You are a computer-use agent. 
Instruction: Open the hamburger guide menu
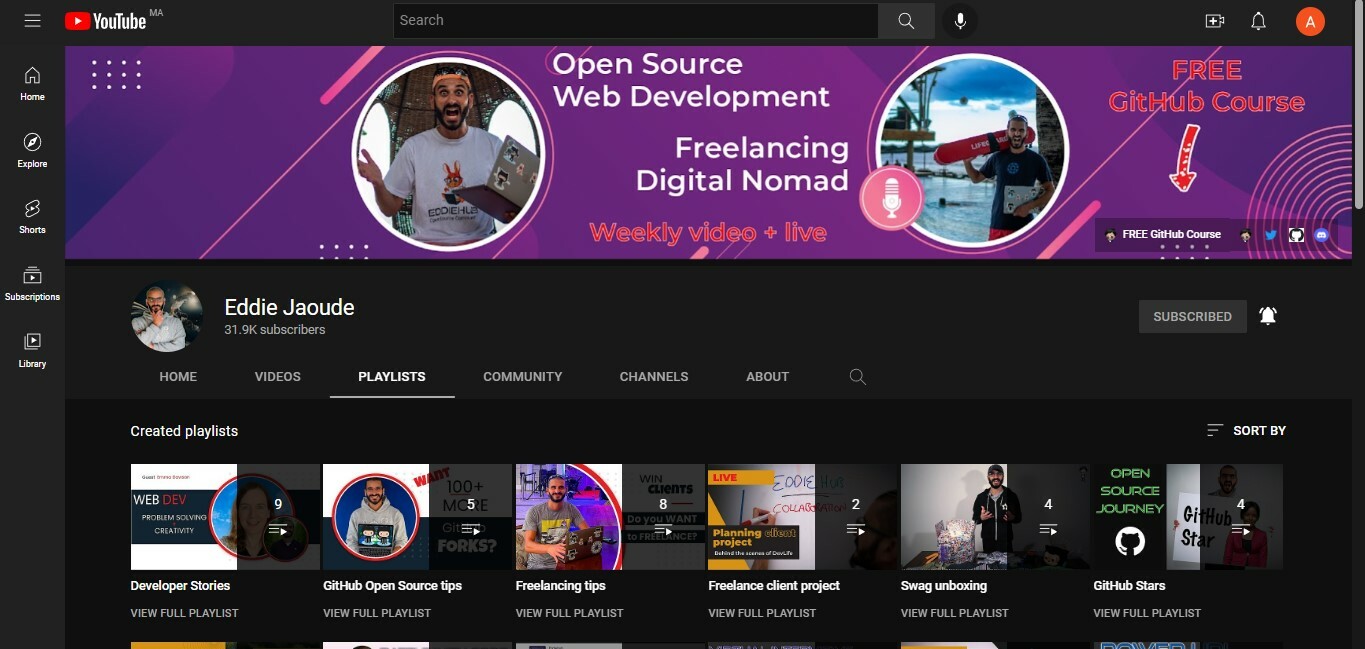point(32,21)
